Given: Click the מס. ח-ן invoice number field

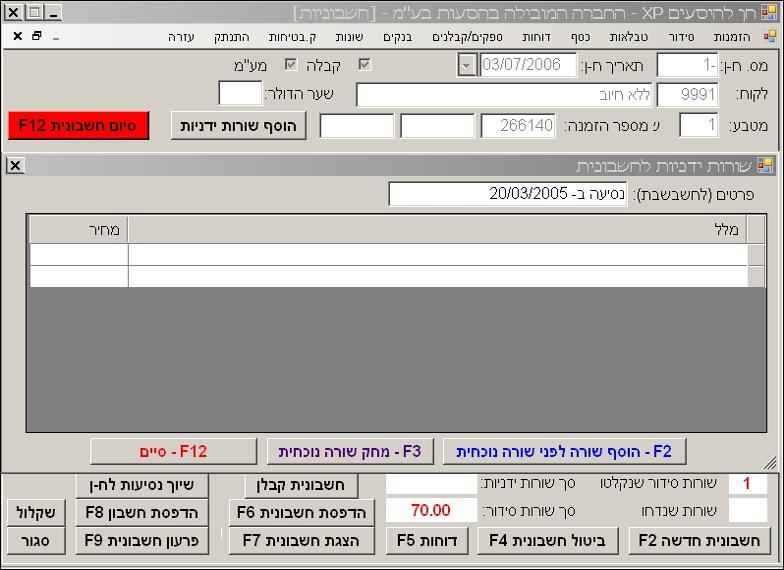Looking at the screenshot, I should pyautogui.click(x=687, y=65).
